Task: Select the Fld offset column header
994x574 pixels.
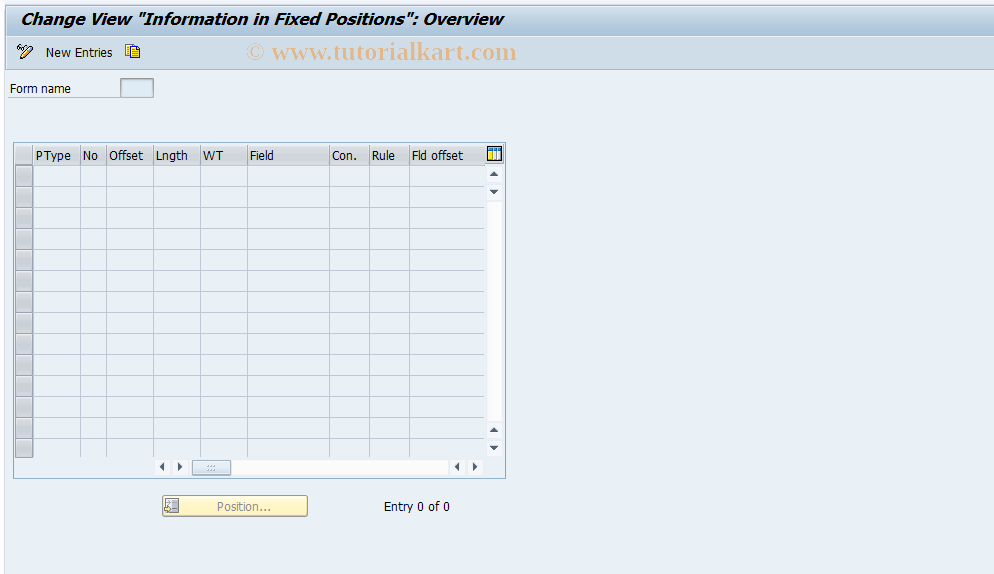Action: pyautogui.click(x=447, y=155)
